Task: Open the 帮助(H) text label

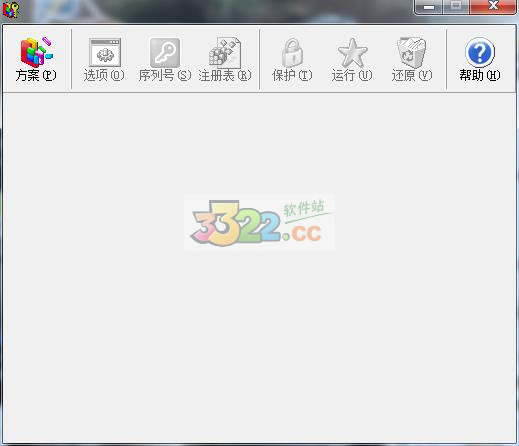Action: (x=480, y=75)
